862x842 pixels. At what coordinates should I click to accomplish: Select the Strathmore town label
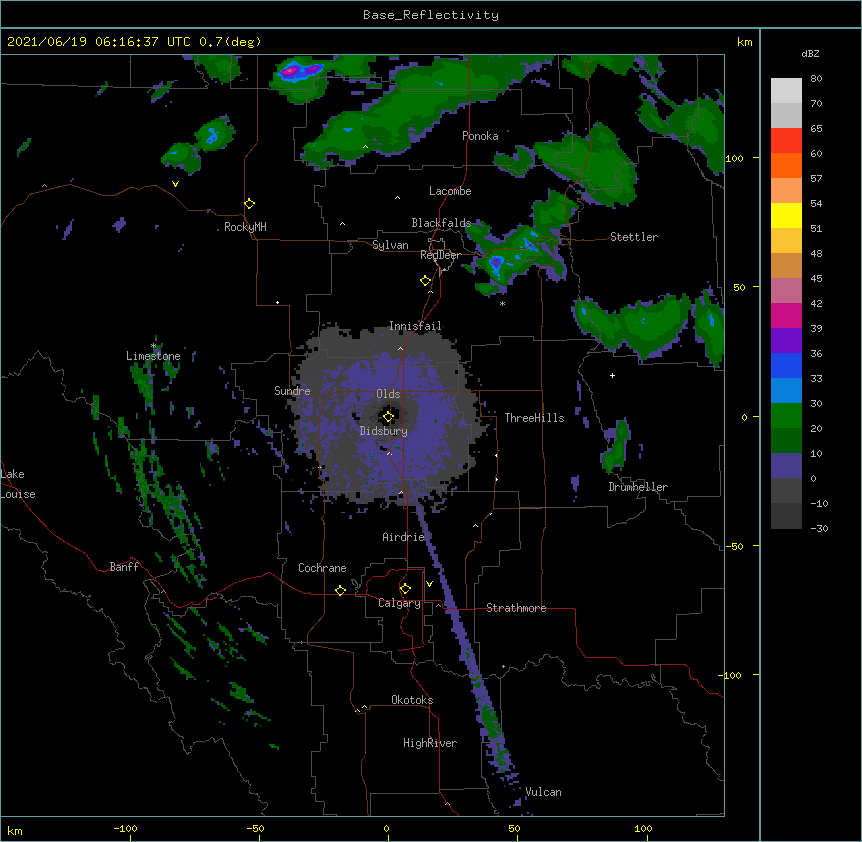point(516,608)
